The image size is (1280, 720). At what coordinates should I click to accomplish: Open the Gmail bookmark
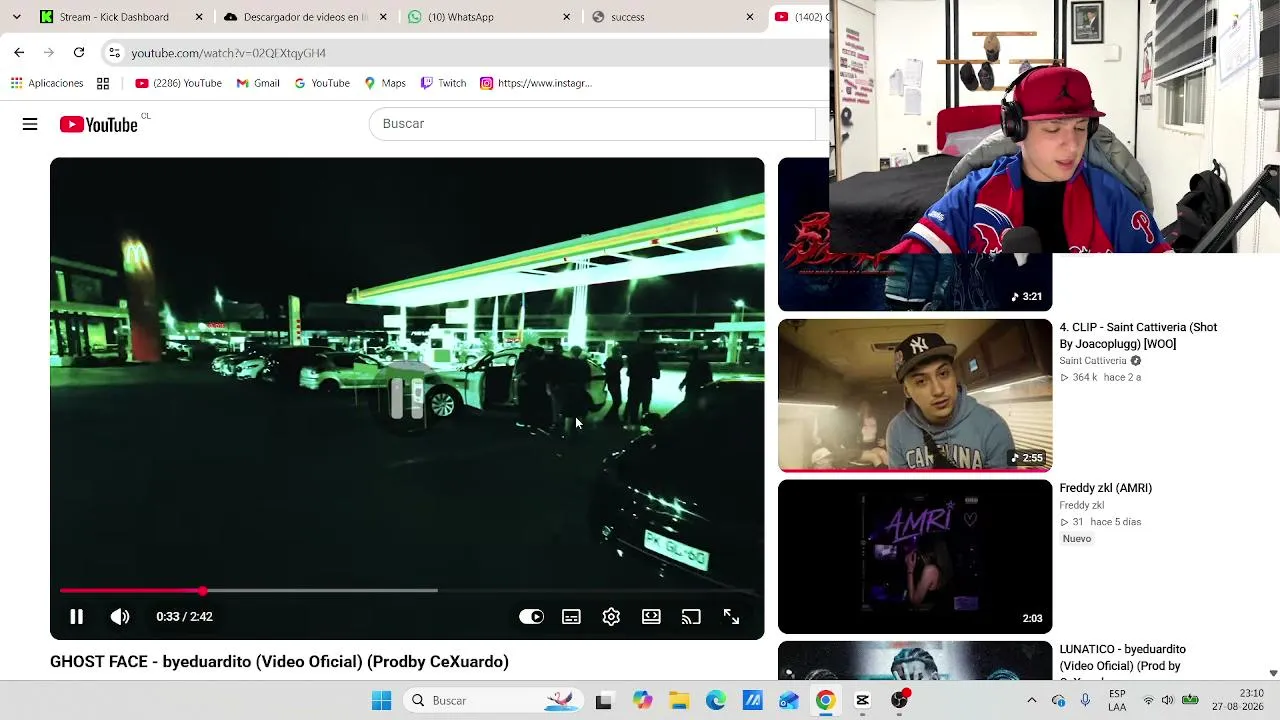coord(258,83)
